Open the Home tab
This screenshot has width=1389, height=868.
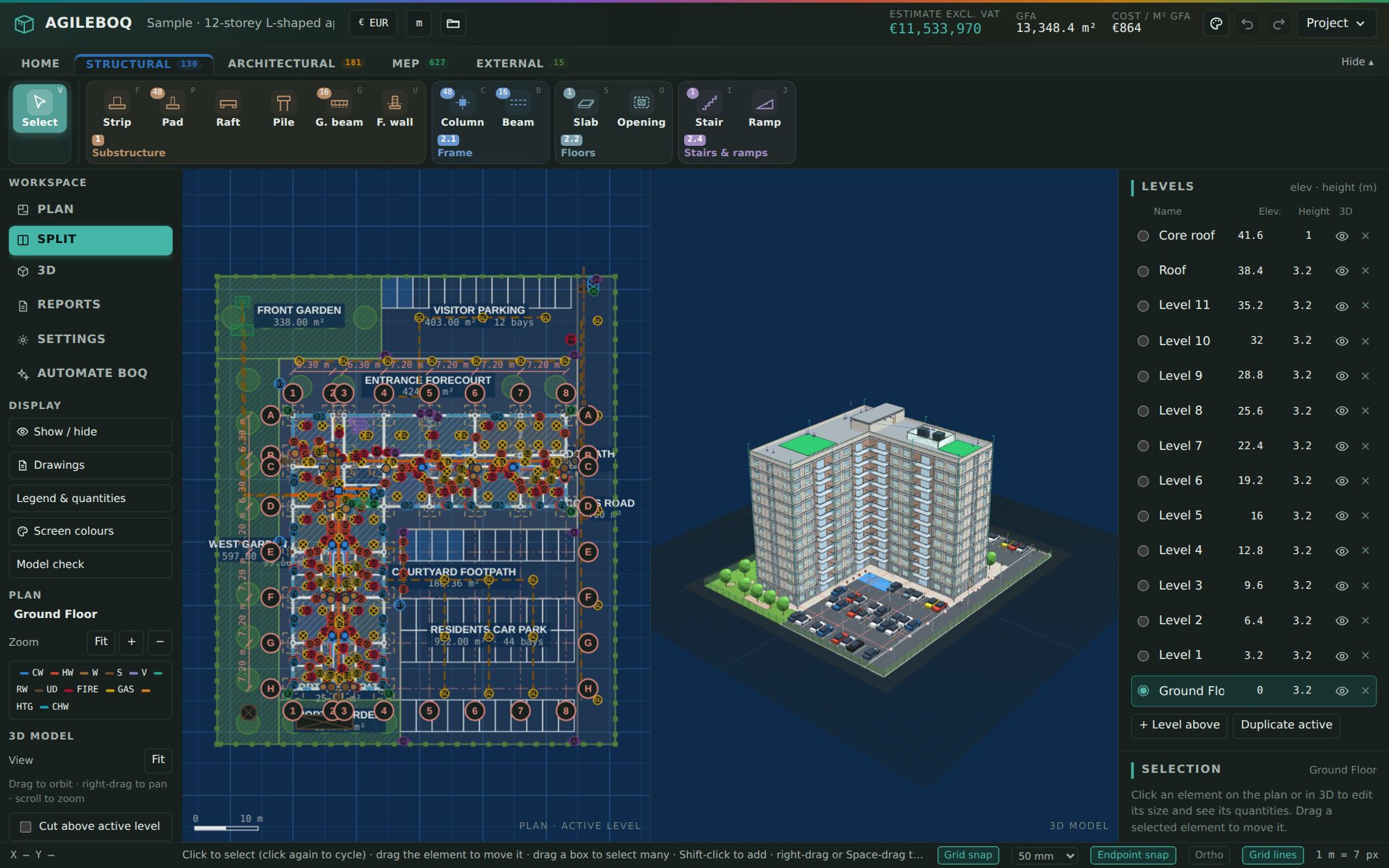coord(40,63)
